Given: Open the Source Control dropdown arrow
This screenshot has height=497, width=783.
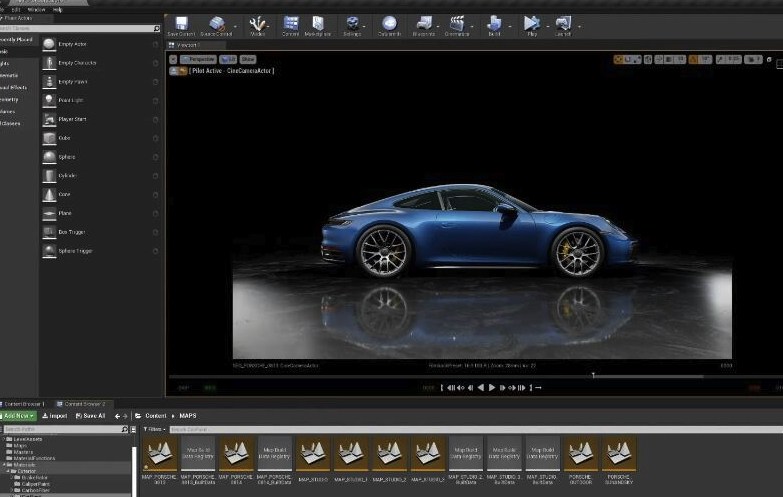Looking at the screenshot, I should [235, 26].
